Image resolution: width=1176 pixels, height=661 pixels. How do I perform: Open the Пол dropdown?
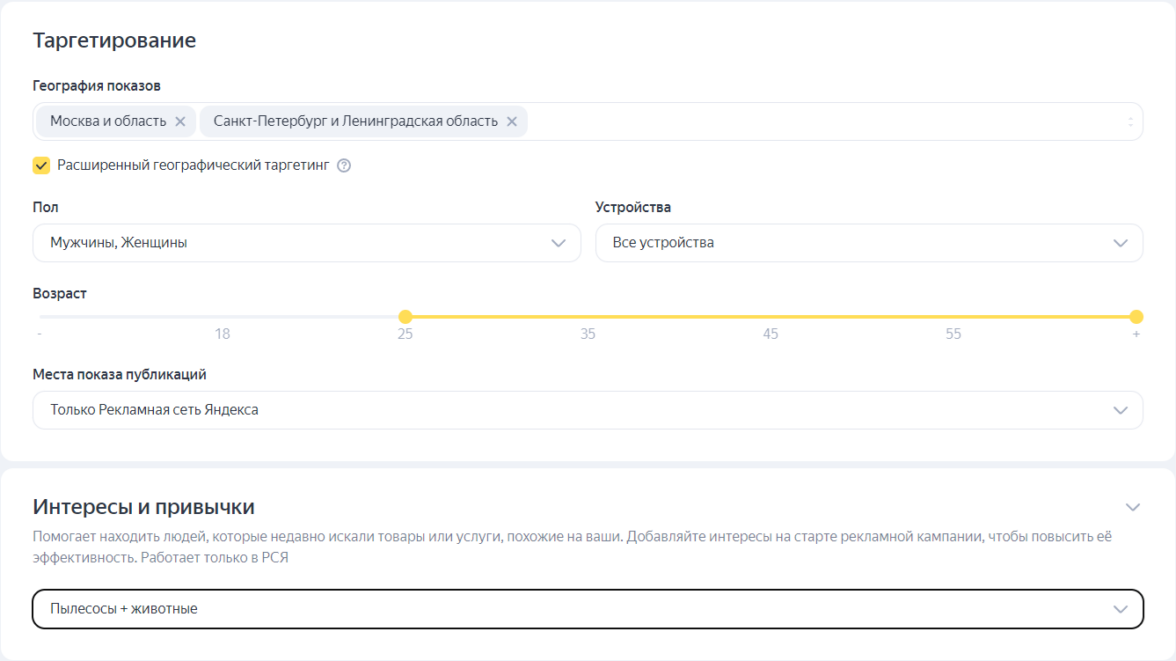306,243
